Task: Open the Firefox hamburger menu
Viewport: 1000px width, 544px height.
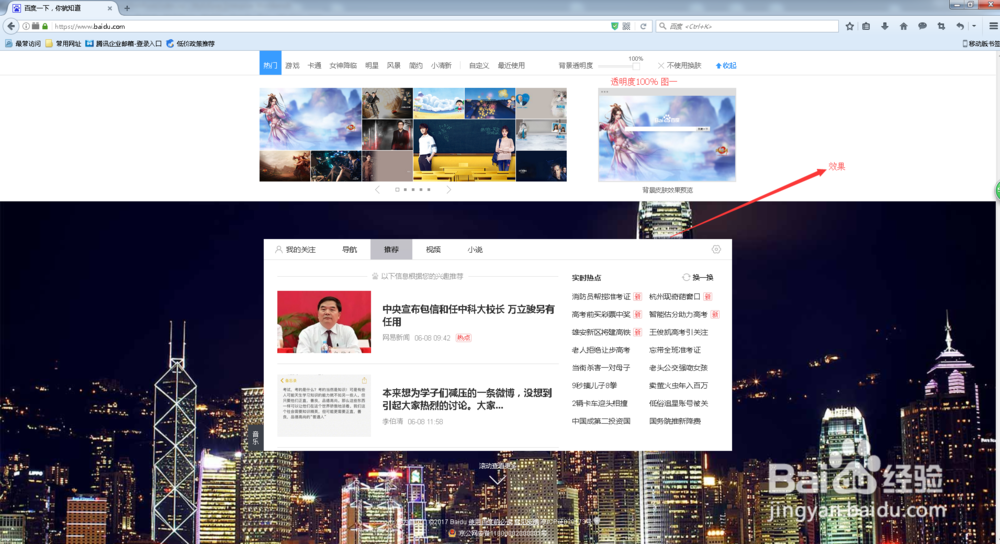Action: [993, 26]
